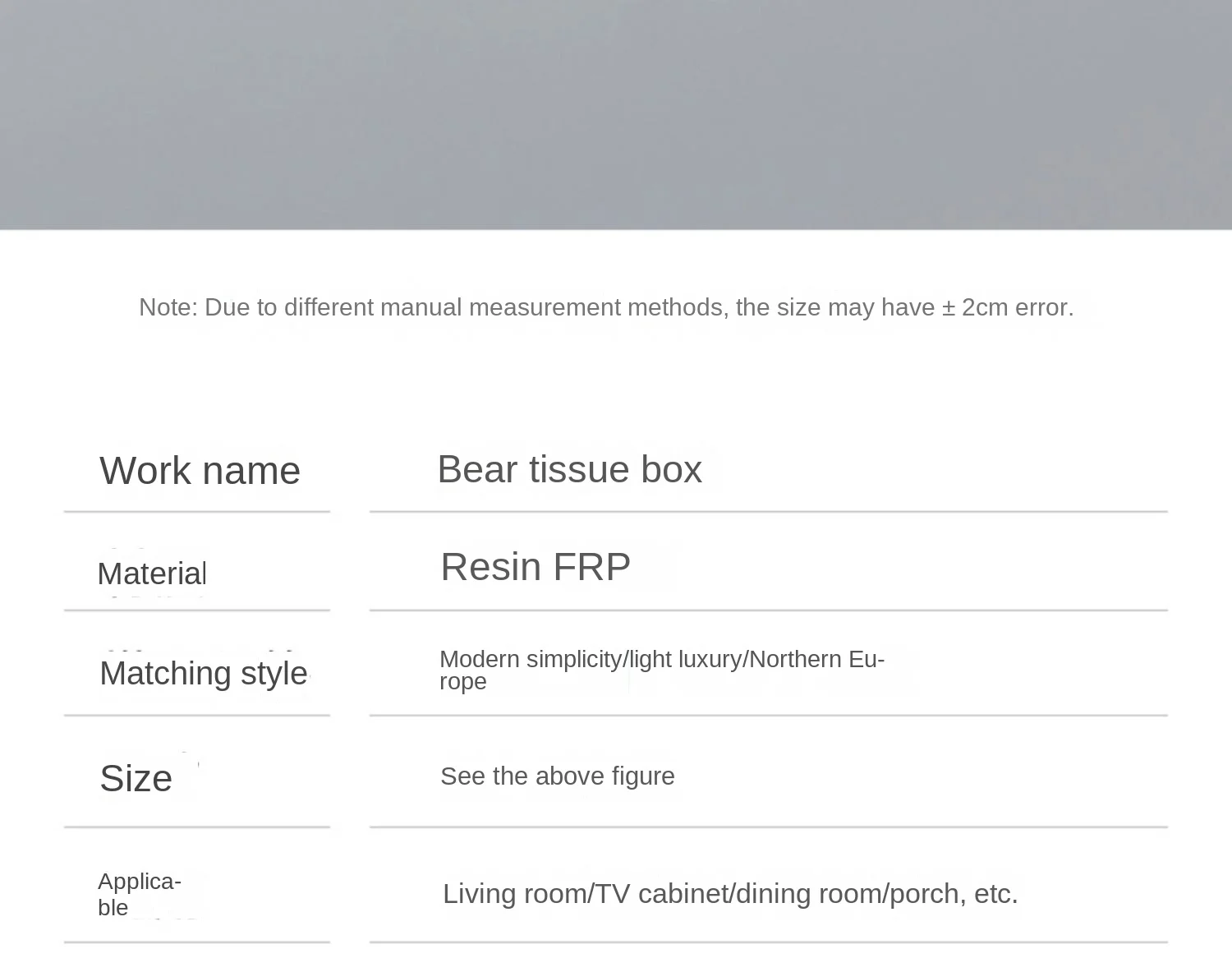Click the Modern simplicity/light luxury style text
Viewport: 1232px width, 972px height.
(x=661, y=670)
